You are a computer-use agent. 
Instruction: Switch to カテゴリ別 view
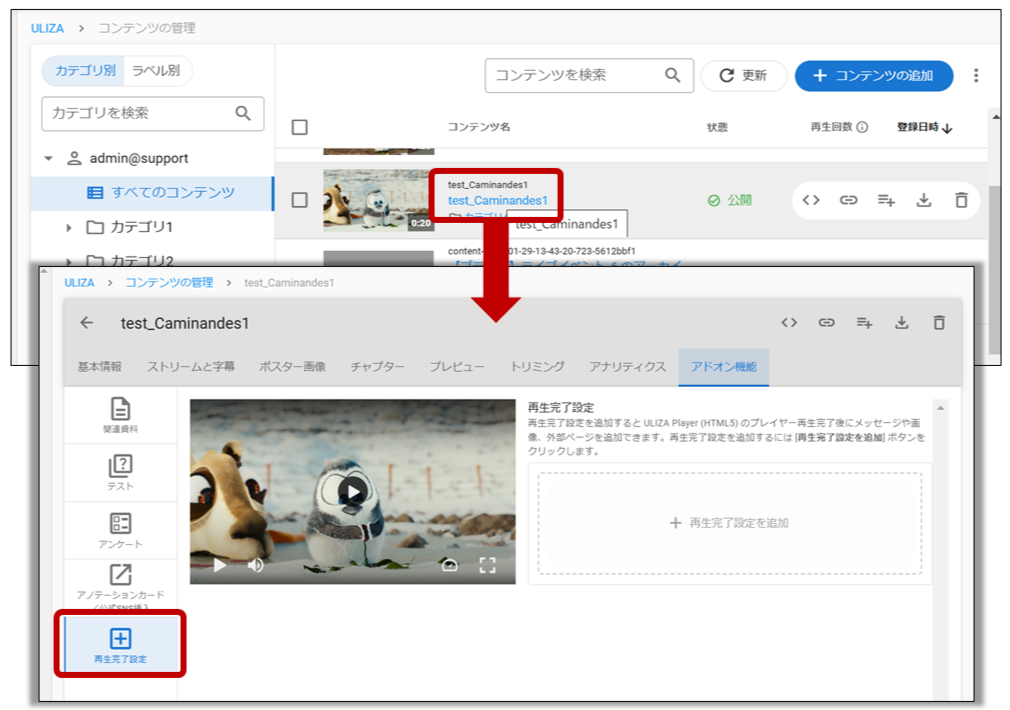click(85, 70)
